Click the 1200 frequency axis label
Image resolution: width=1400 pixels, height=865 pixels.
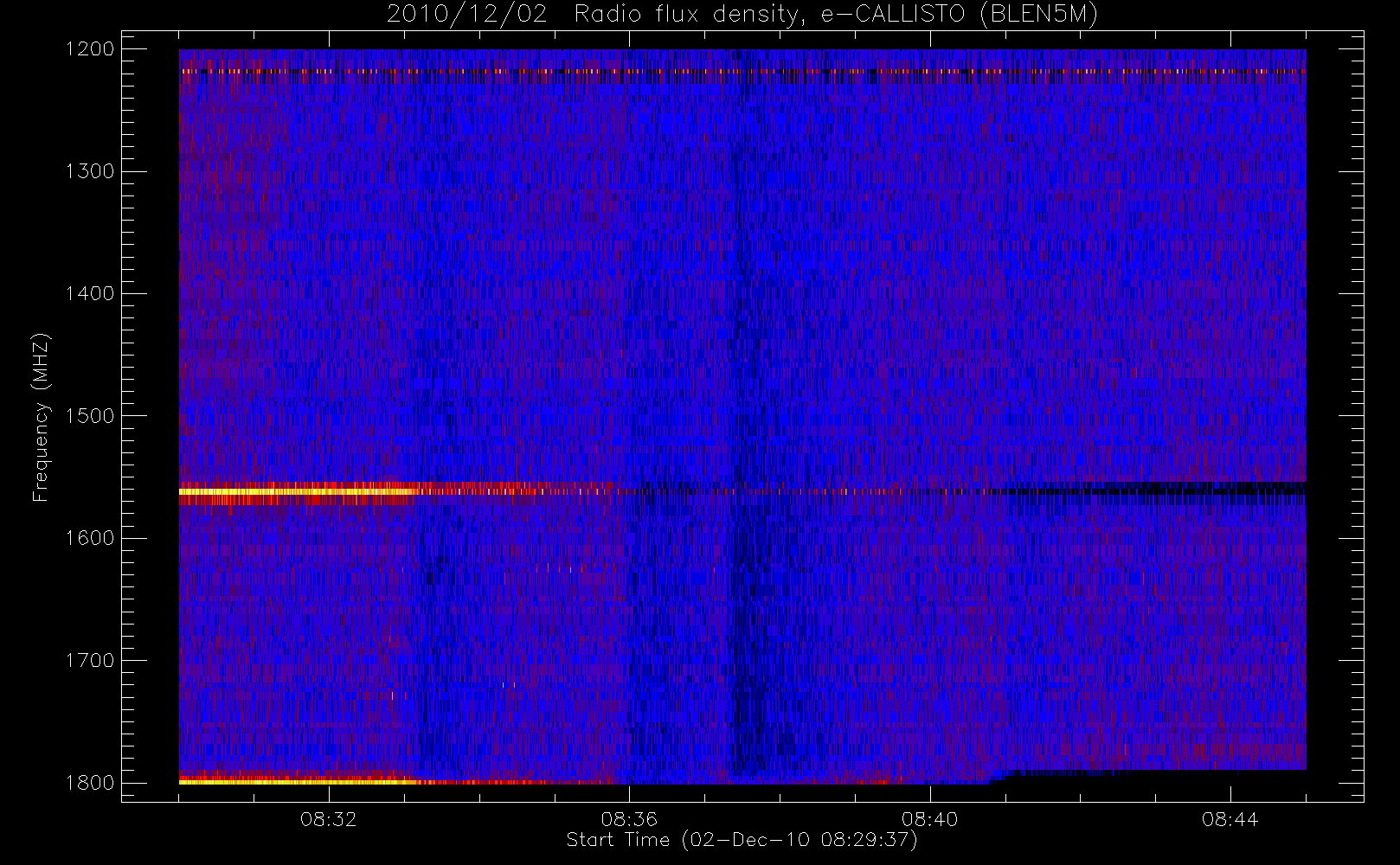[x=90, y=49]
